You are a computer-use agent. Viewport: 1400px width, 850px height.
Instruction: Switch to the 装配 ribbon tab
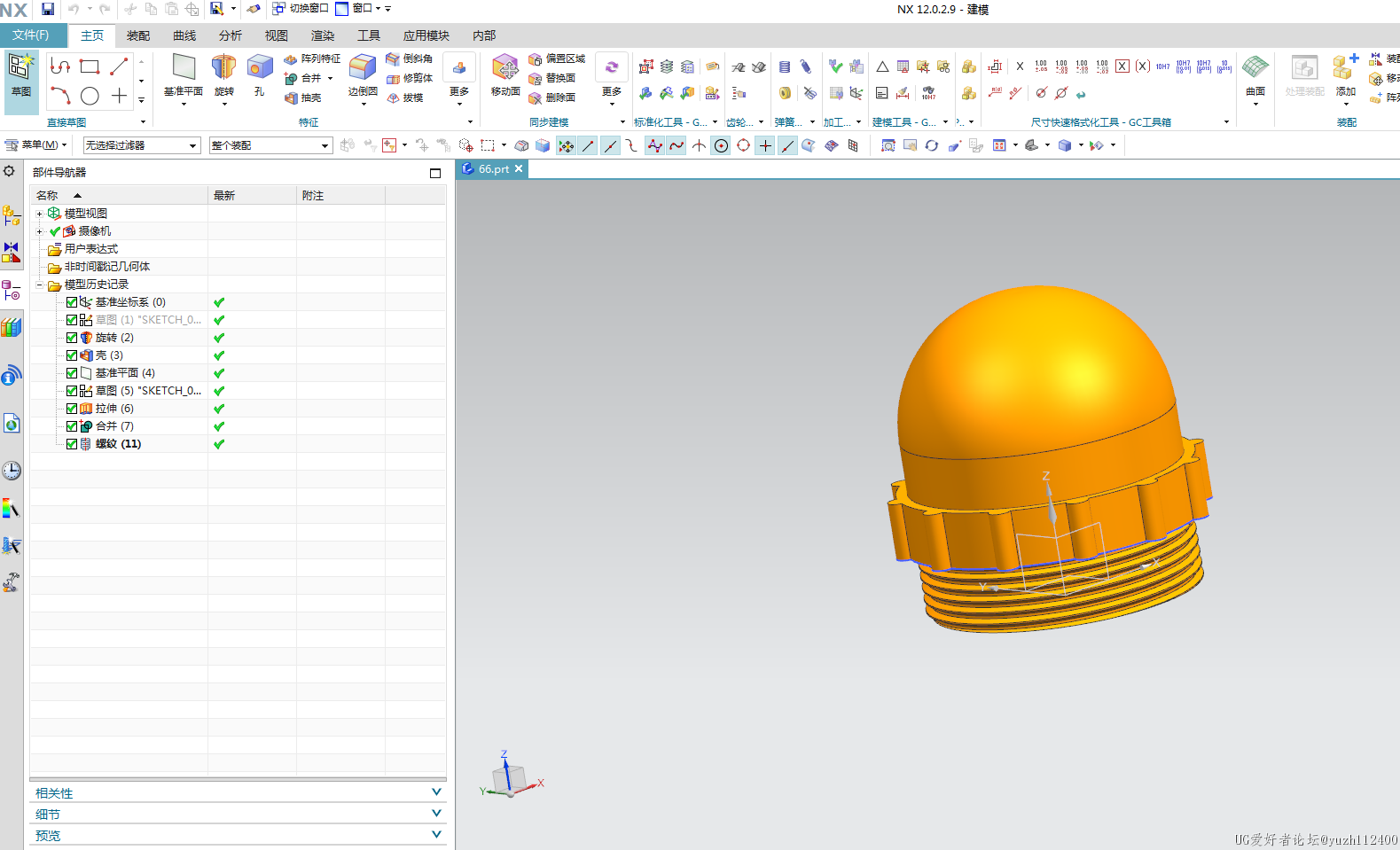point(138,35)
